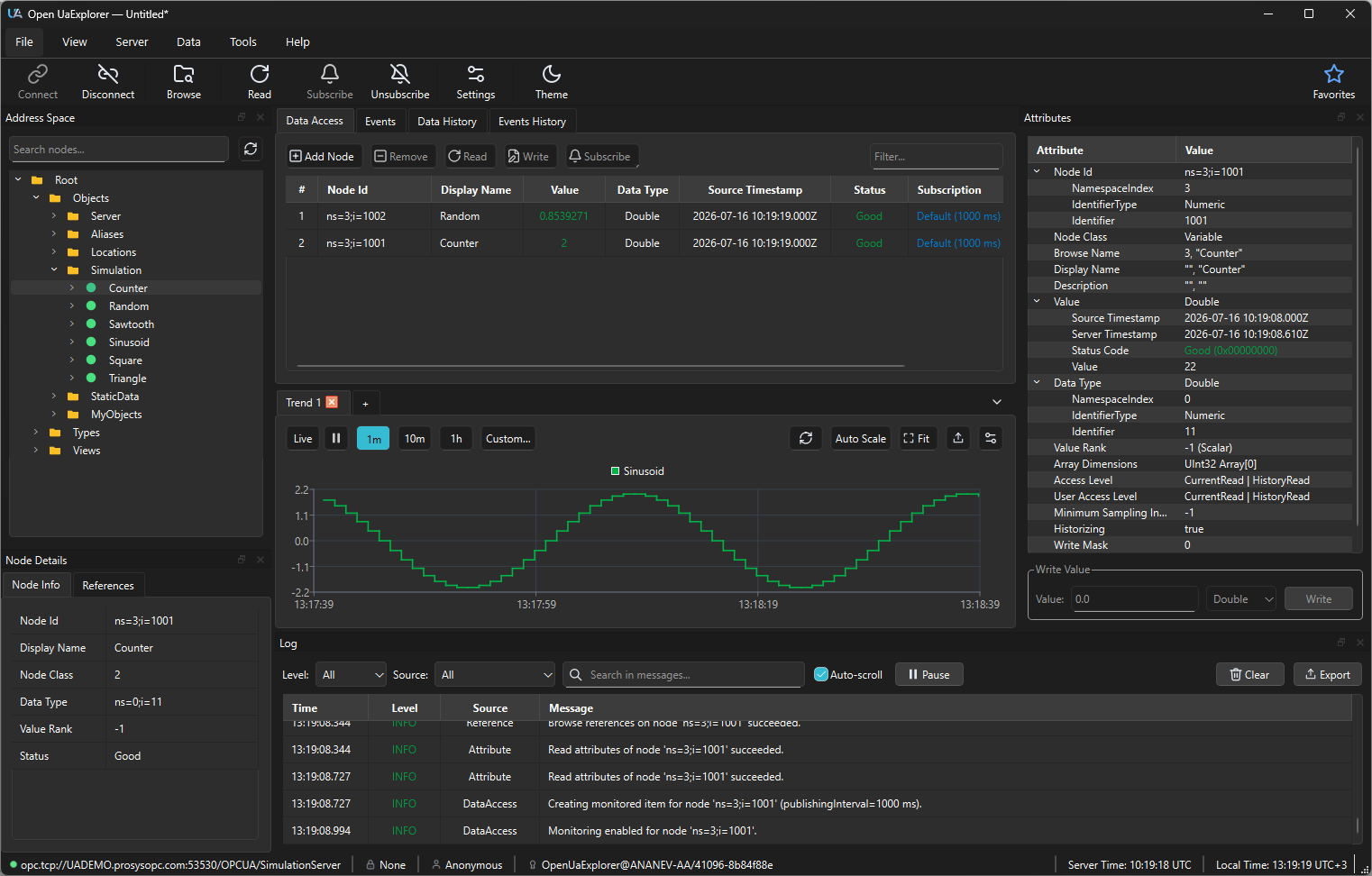Open Settings from the toolbar
The height and width of the screenshot is (876, 1372).
click(476, 81)
